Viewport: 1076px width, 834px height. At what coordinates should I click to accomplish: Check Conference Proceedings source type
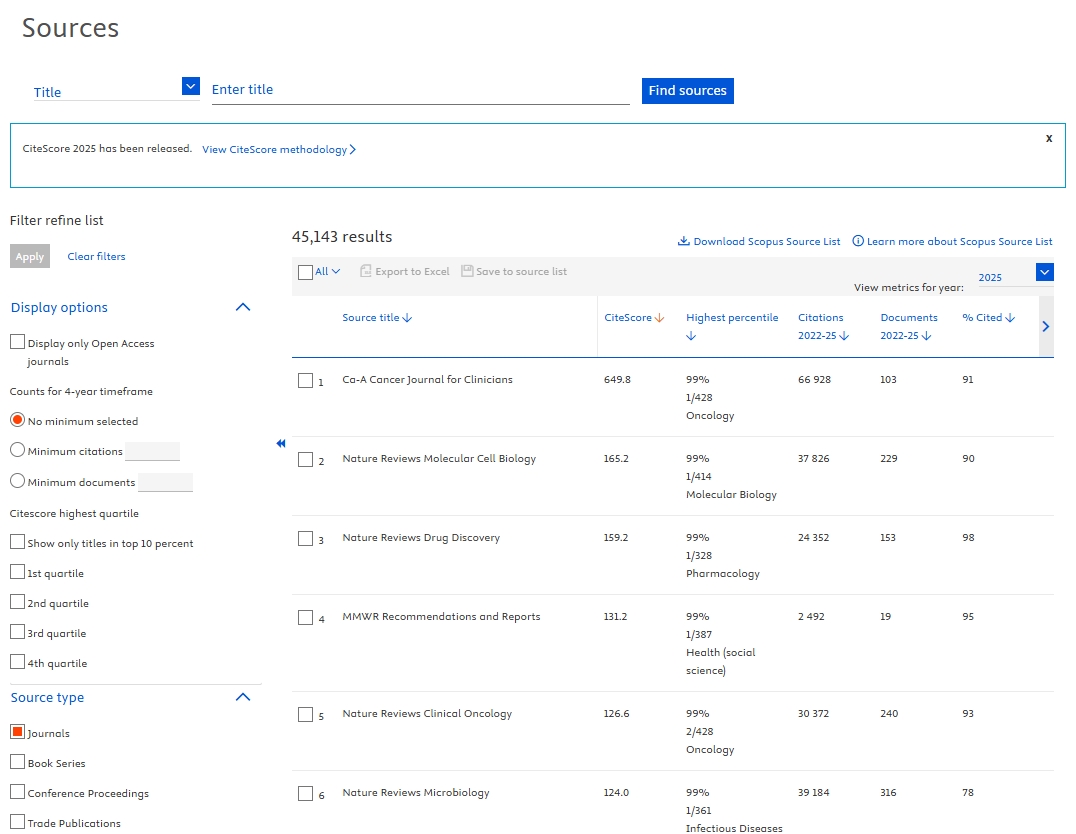click(x=18, y=791)
